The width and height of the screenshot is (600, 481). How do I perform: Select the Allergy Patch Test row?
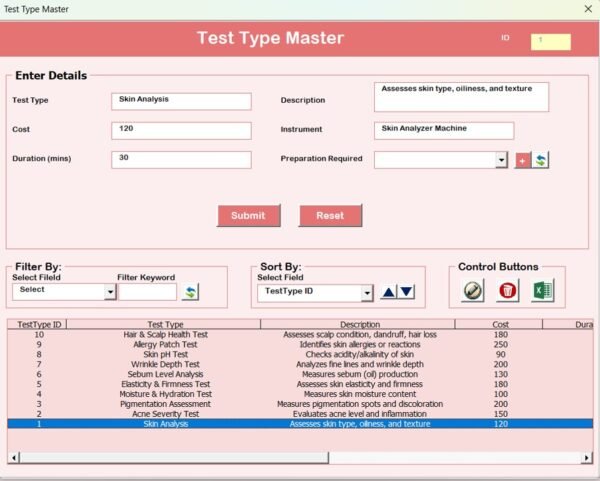[x=300, y=344]
